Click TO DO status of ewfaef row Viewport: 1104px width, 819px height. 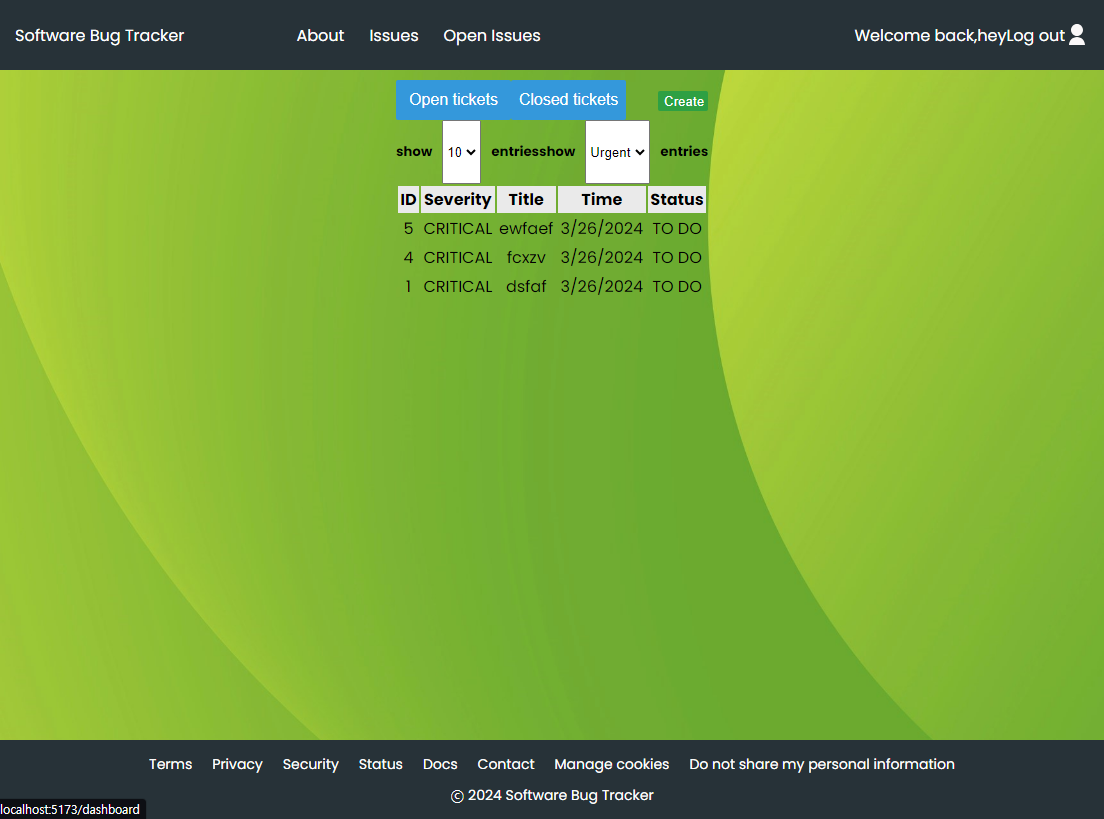[677, 229]
